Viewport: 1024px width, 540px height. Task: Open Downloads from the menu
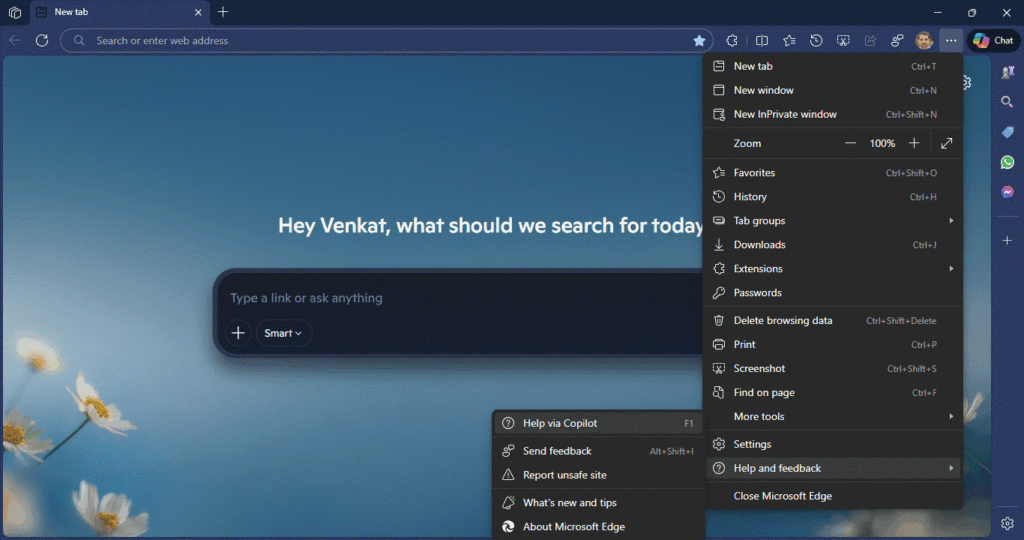pos(833,245)
